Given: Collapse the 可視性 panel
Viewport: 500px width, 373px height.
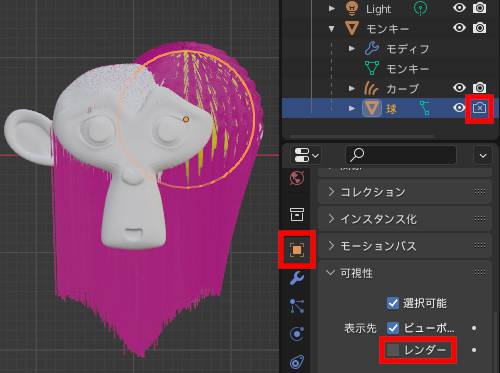Looking at the screenshot, I should click(x=331, y=273).
